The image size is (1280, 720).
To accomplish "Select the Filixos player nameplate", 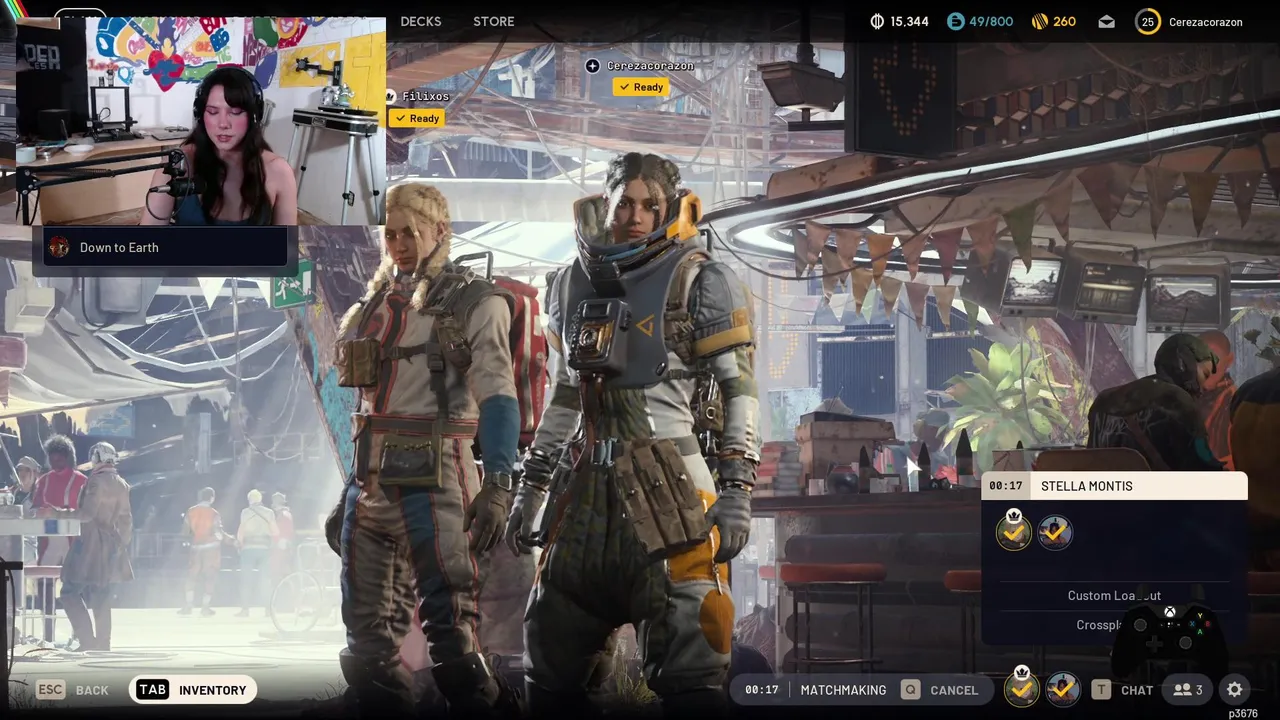I will click(x=425, y=96).
